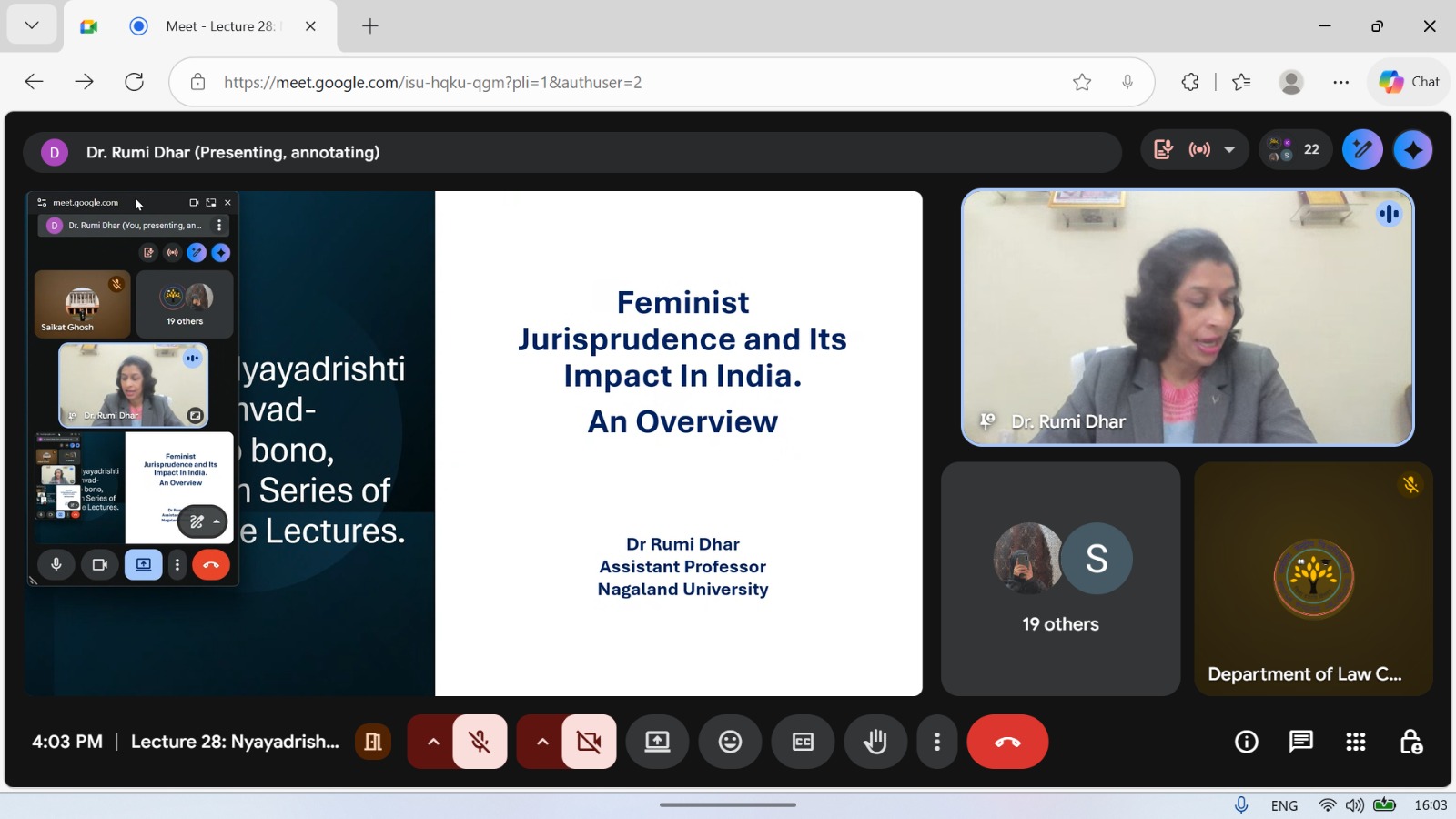Image resolution: width=1456 pixels, height=819 pixels.
Task: Open the in-call chat panel
Action: [x=1300, y=742]
